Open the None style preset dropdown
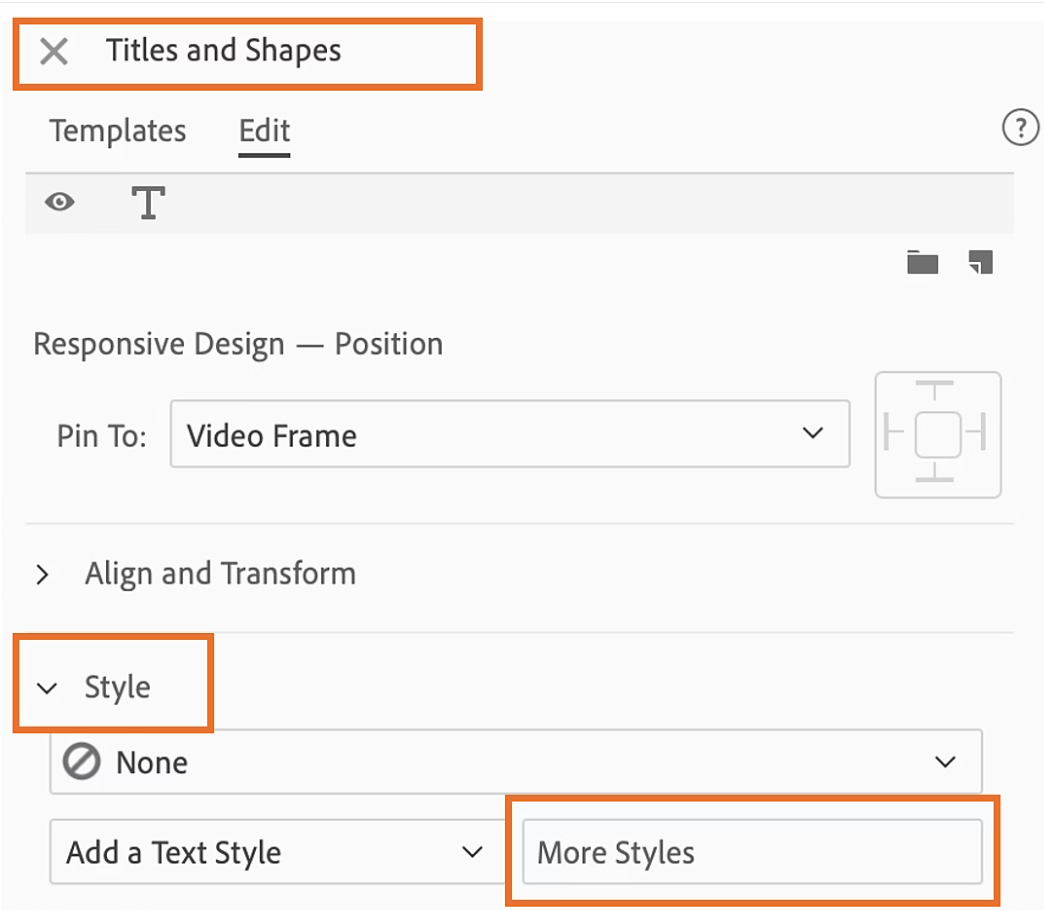The image size is (1044, 910). 515,762
